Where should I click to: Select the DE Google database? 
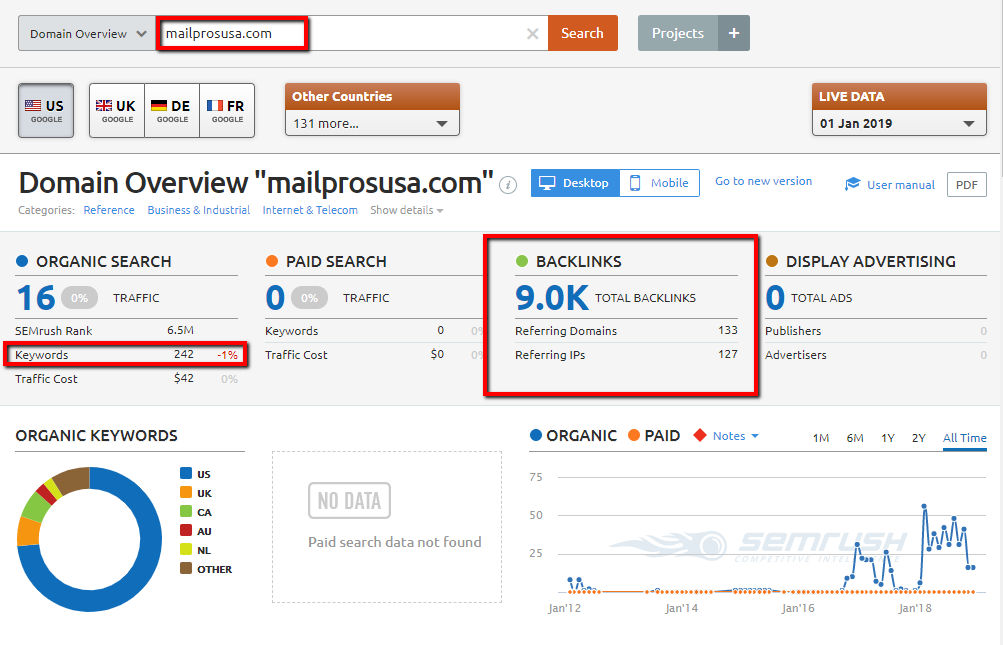click(172, 110)
